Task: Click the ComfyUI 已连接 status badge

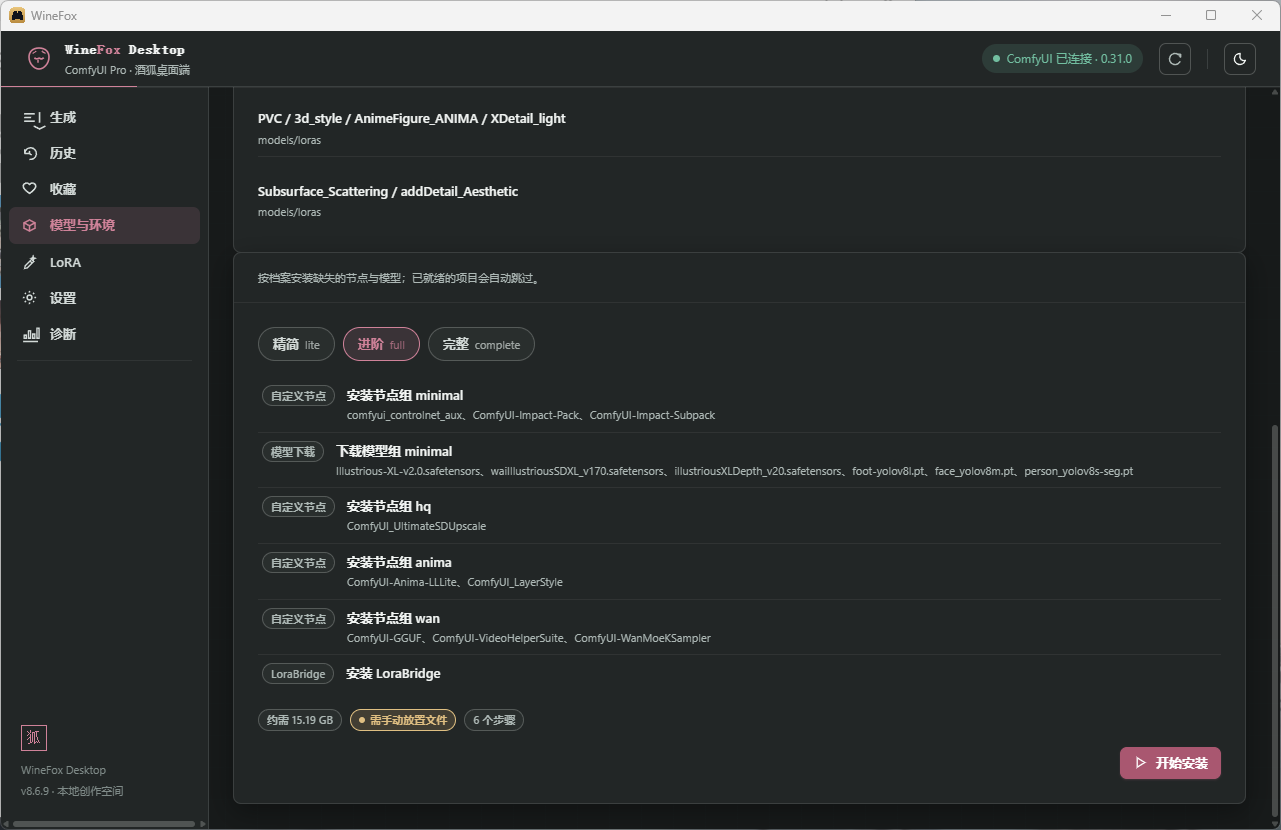Action: pyautogui.click(x=1062, y=59)
